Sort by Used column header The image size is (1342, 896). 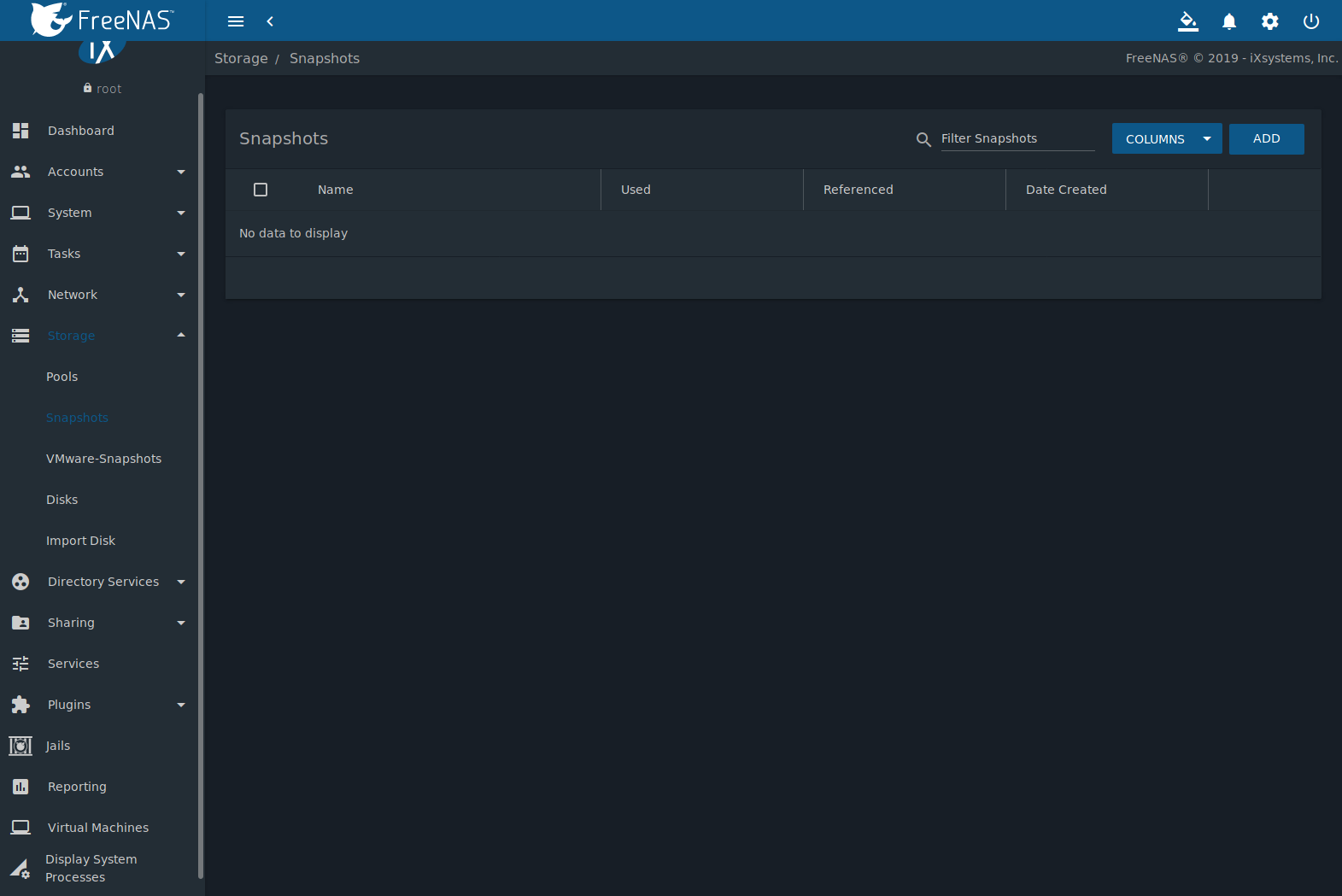pyautogui.click(x=636, y=190)
